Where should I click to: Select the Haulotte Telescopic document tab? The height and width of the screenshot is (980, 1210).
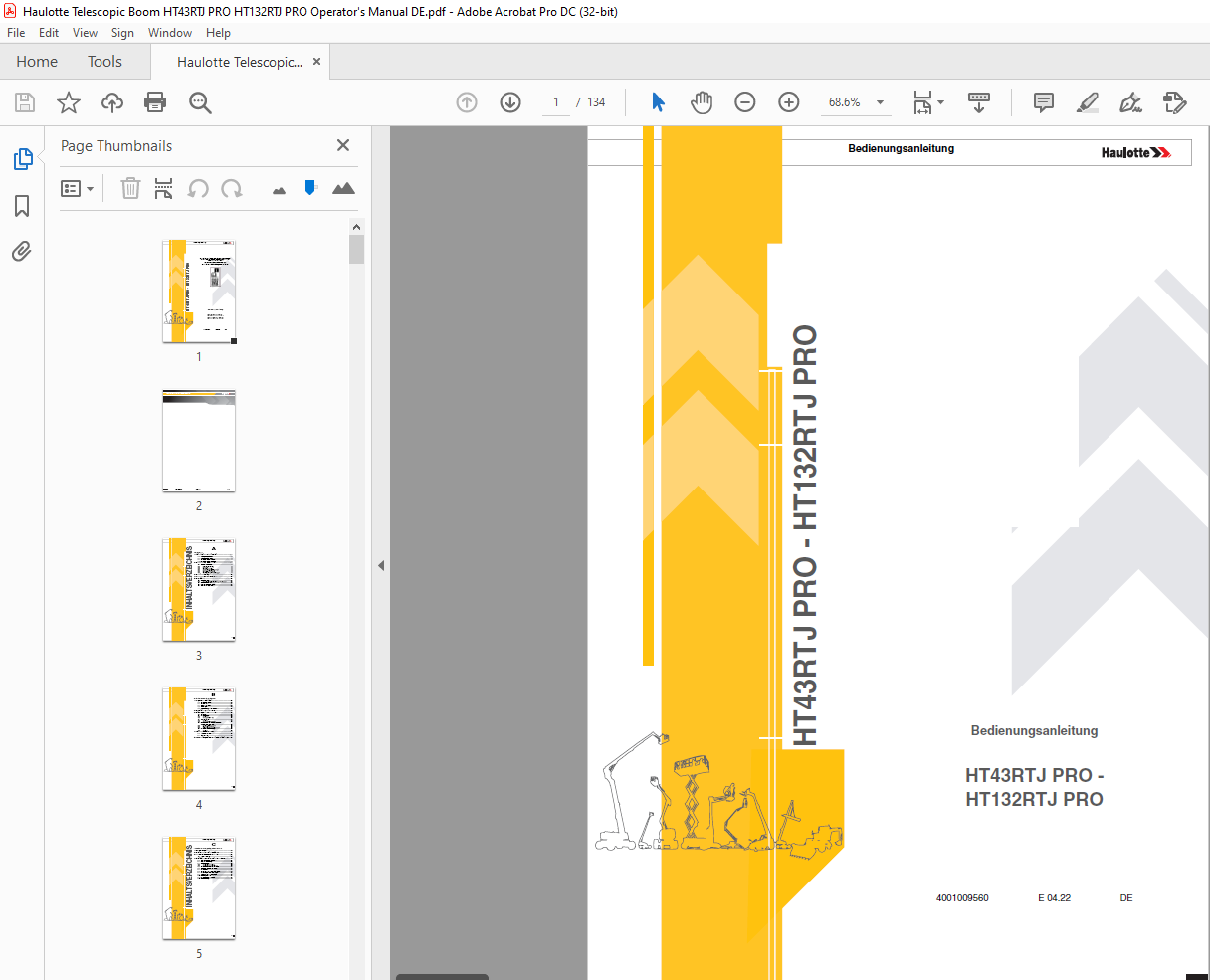tap(239, 62)
